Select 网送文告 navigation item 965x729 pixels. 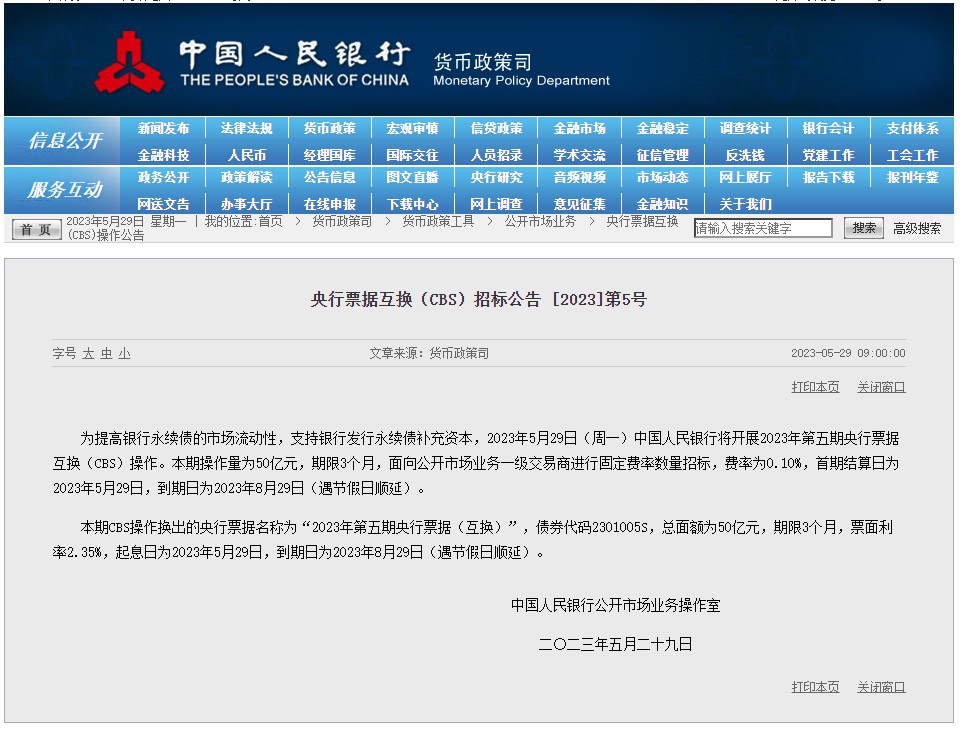(163, 204)
